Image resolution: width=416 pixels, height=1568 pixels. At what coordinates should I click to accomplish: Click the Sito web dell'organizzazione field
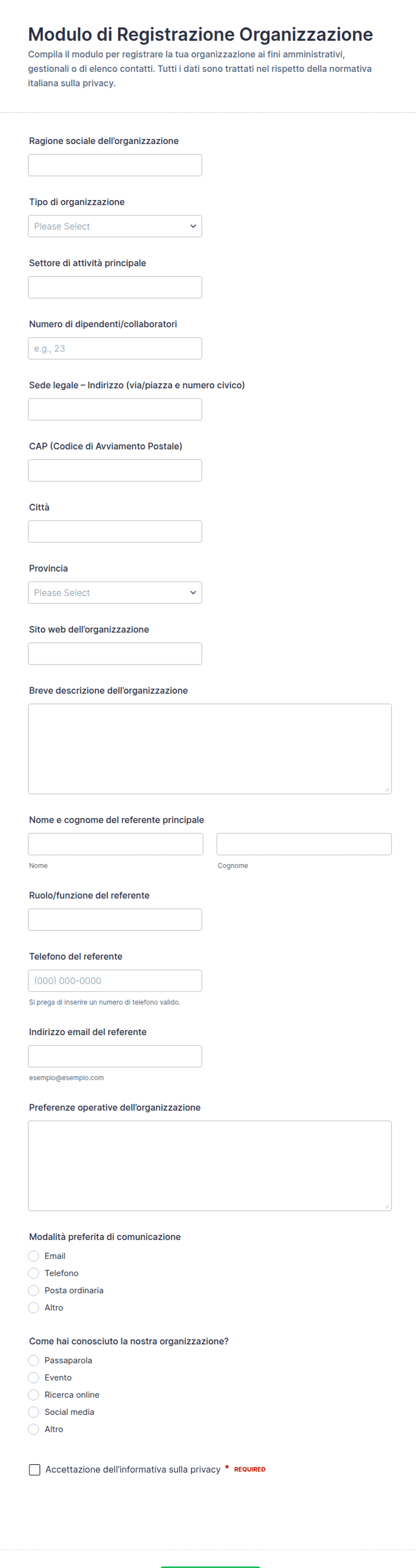tap(115, 654)
